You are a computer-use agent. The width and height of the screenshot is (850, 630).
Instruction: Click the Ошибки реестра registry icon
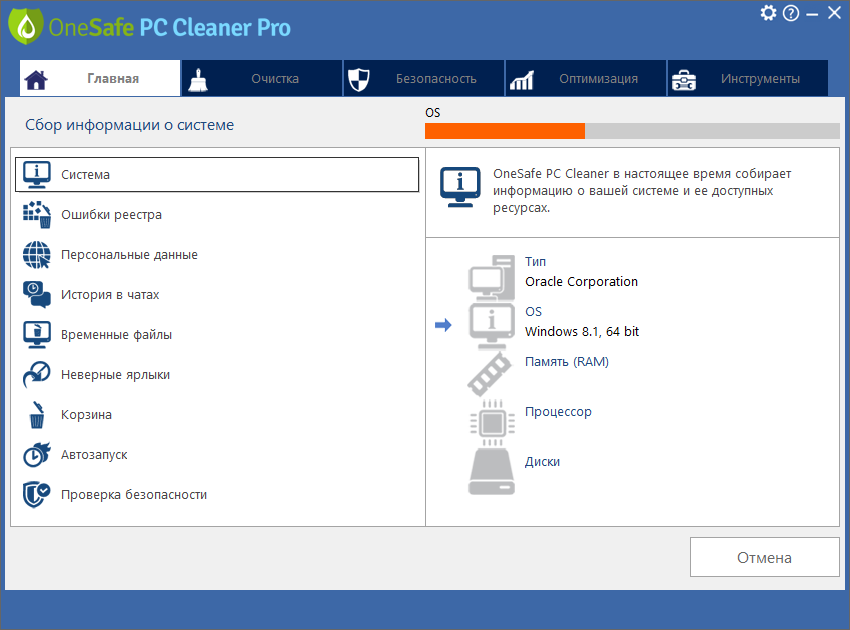(37, 215)
